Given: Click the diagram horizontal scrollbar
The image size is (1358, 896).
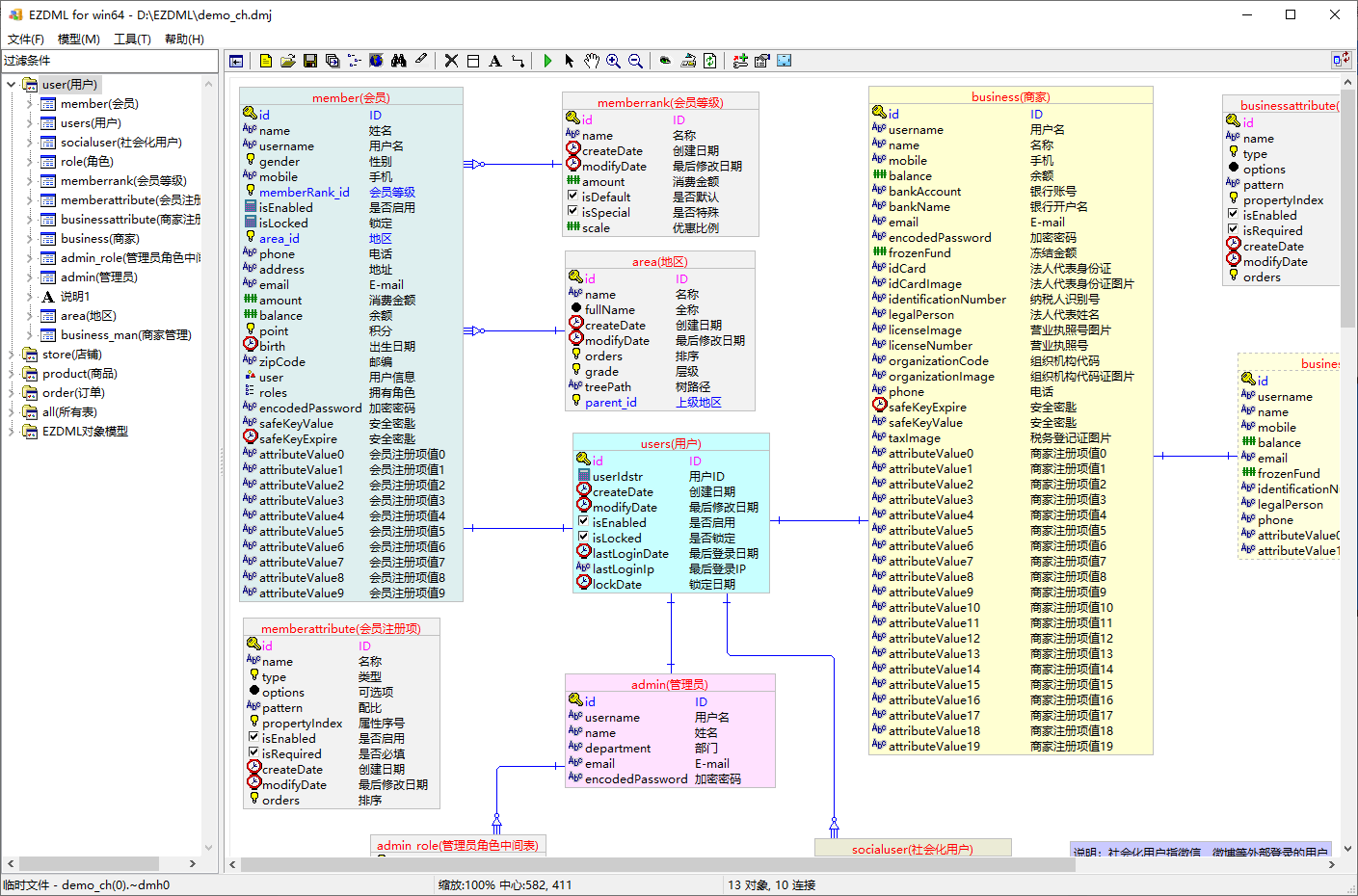Looking at the screenshot, I should tap(657, 865).
